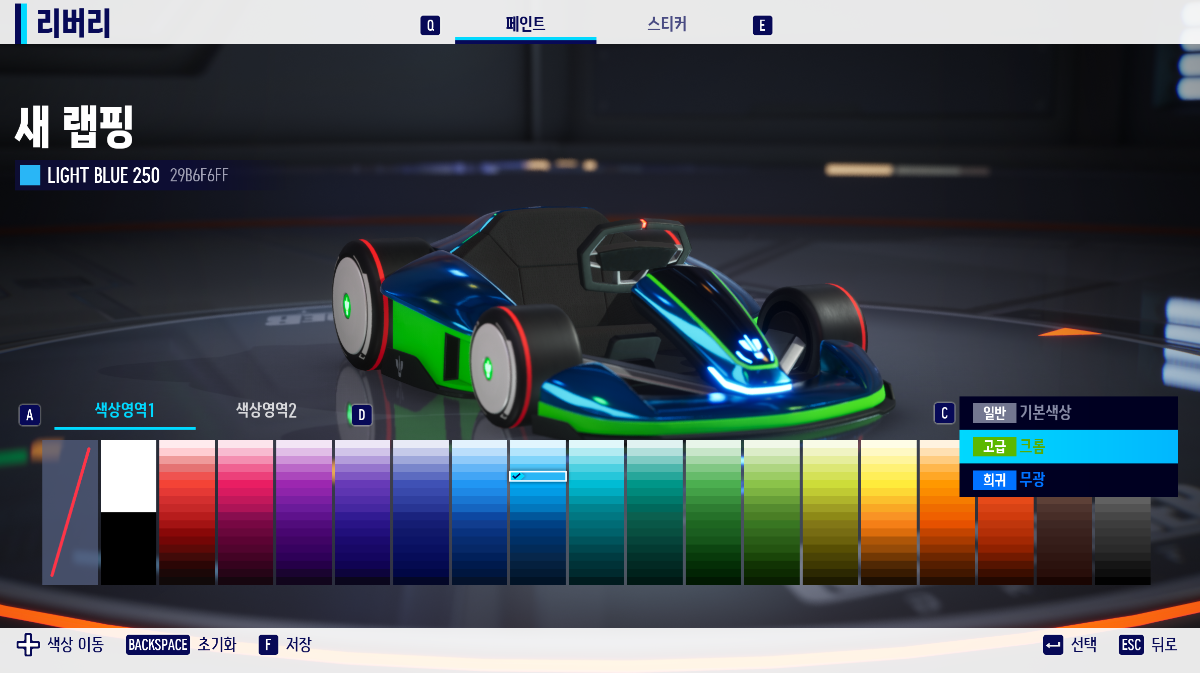Screen dimensions: 1200x673
Task: Click the 색상 이동 hint label
Action: (75, 645)
